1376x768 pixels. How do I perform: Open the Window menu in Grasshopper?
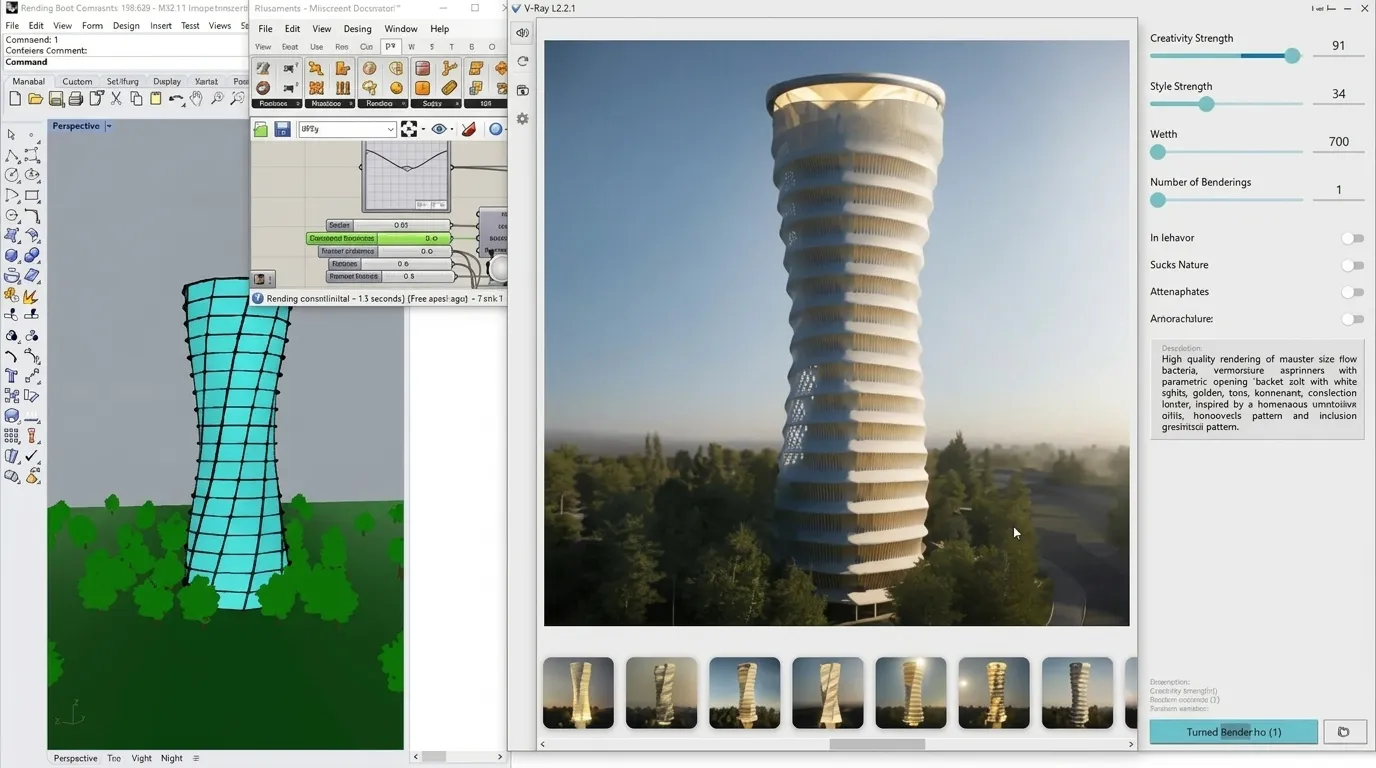click(x=401, y=29)
